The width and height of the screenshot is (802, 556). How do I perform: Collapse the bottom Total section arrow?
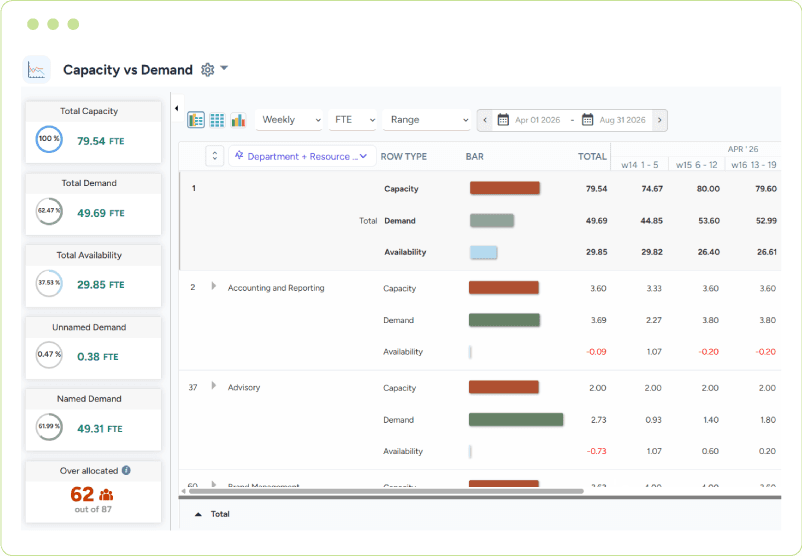pos(198,515)
